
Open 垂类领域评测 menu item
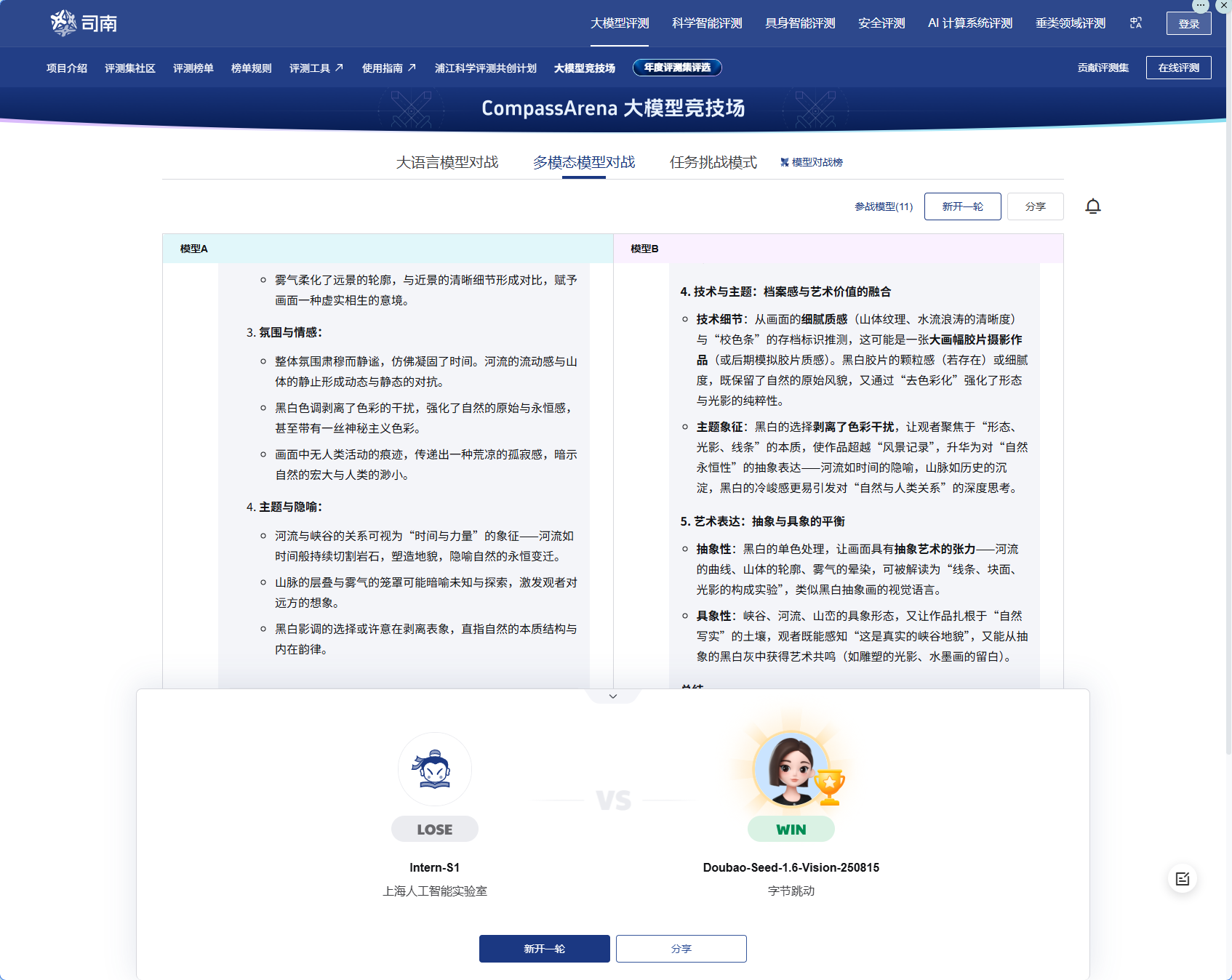(1071, 23)
